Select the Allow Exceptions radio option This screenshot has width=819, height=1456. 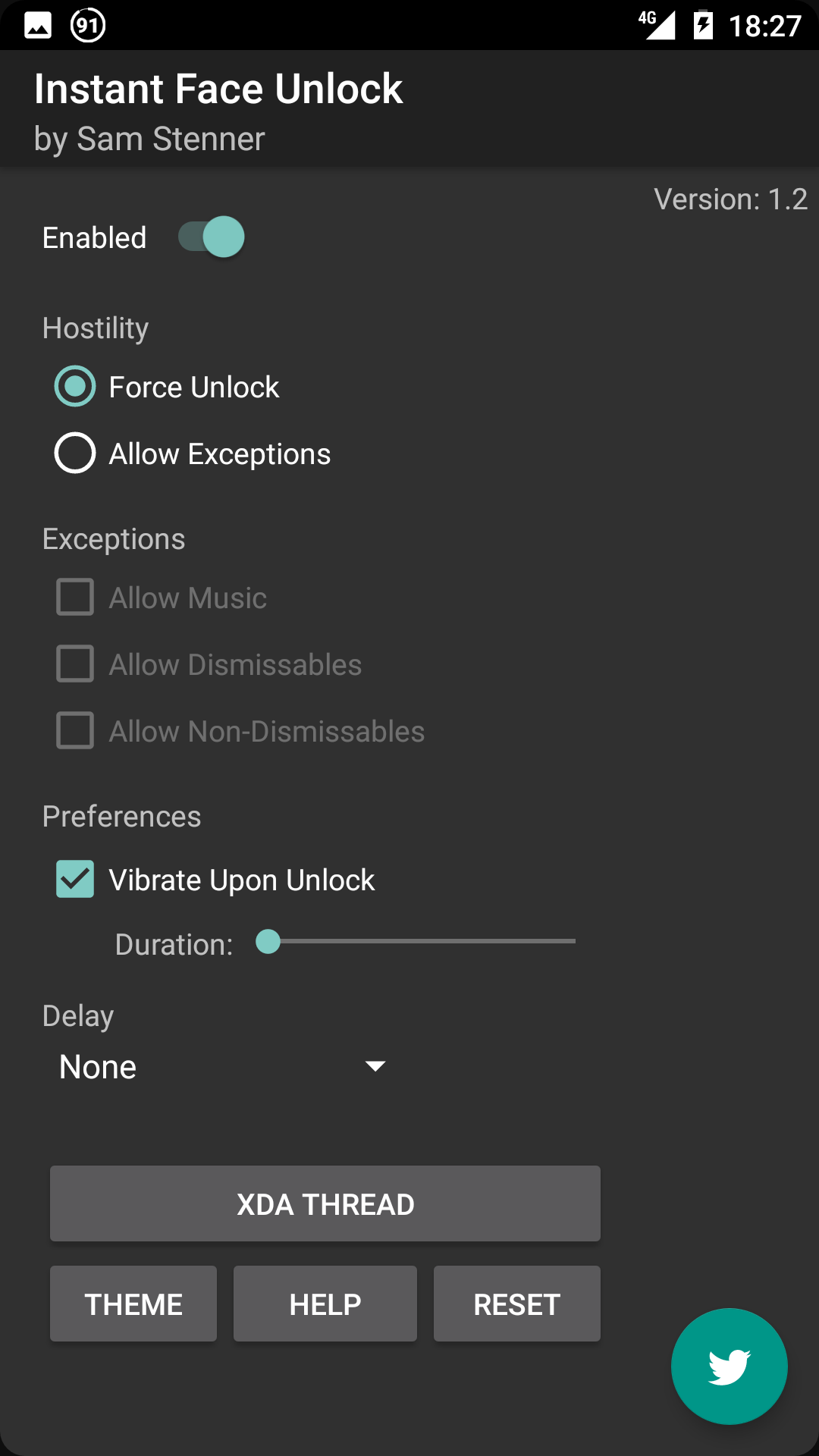tap(75, 453)
